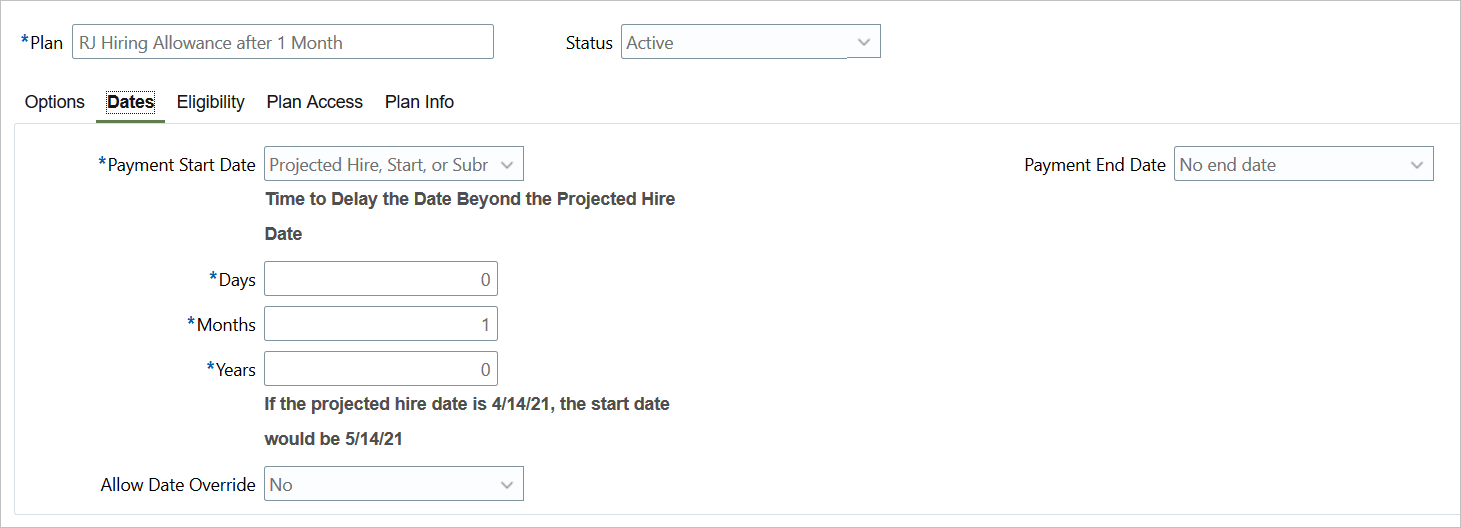Click the Payment Start Date label
The height and width of the screenshot is (528, 1461).
pos(181,165)
